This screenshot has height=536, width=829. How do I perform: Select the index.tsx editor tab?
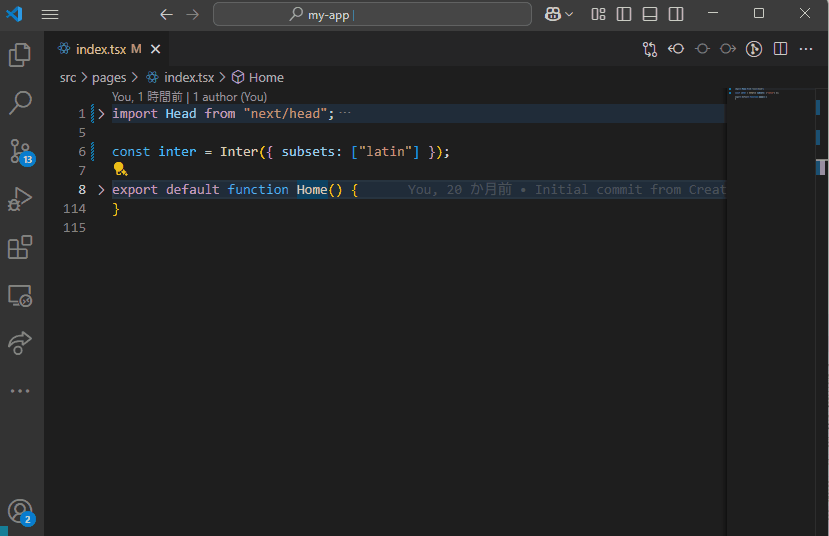(x=107, y=49)
